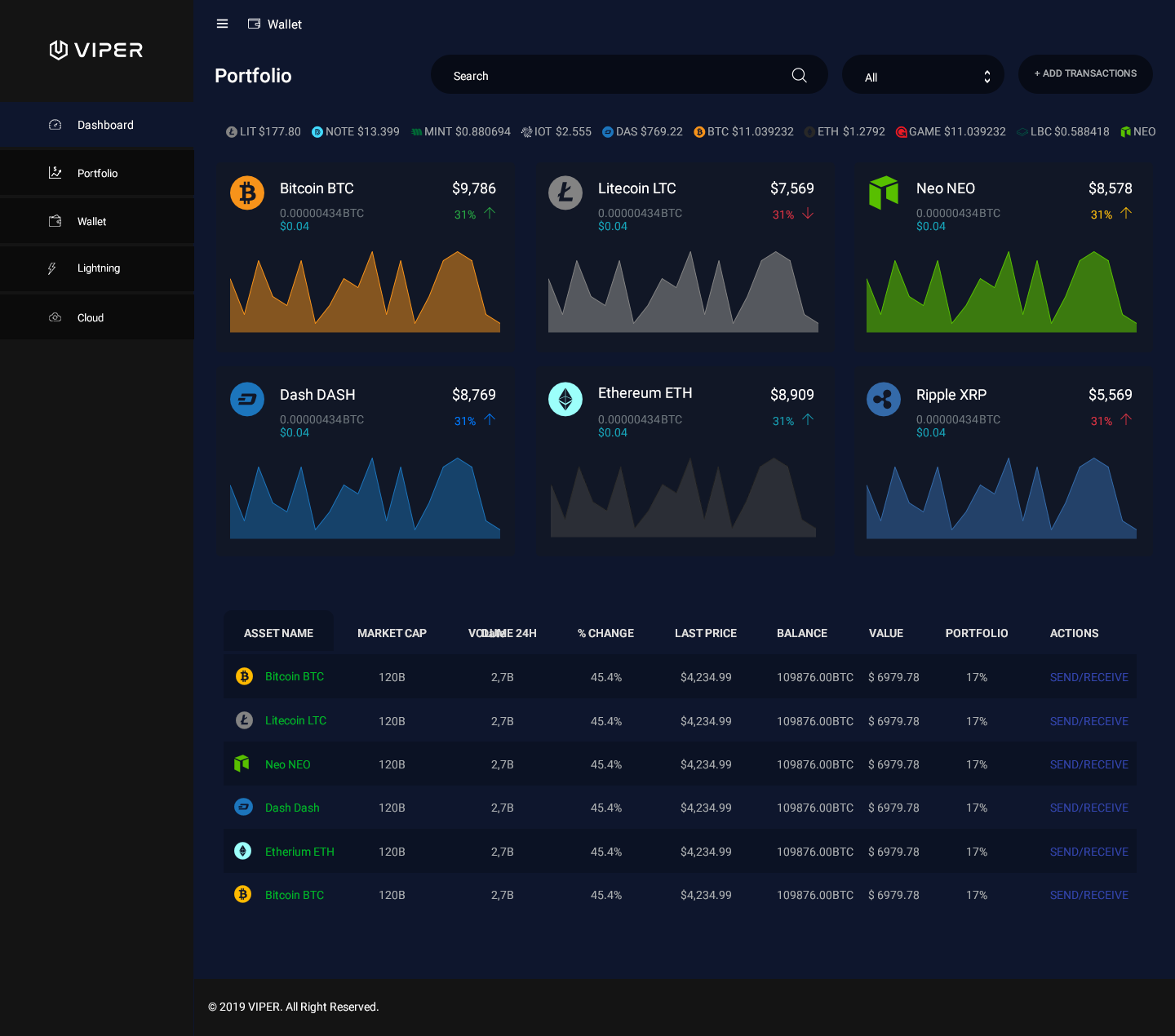Click the $9,786 Bitcoin card price
This screenshot has height=1036, width=1175.
474,188
